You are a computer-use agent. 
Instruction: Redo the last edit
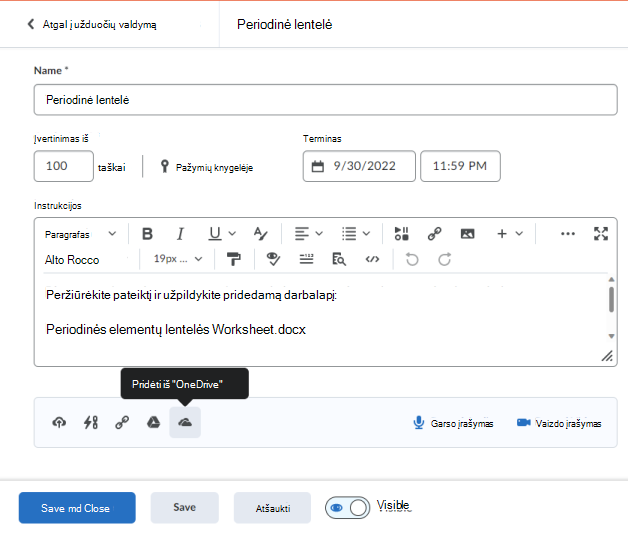pyautogui.click(x=445, y=259)
